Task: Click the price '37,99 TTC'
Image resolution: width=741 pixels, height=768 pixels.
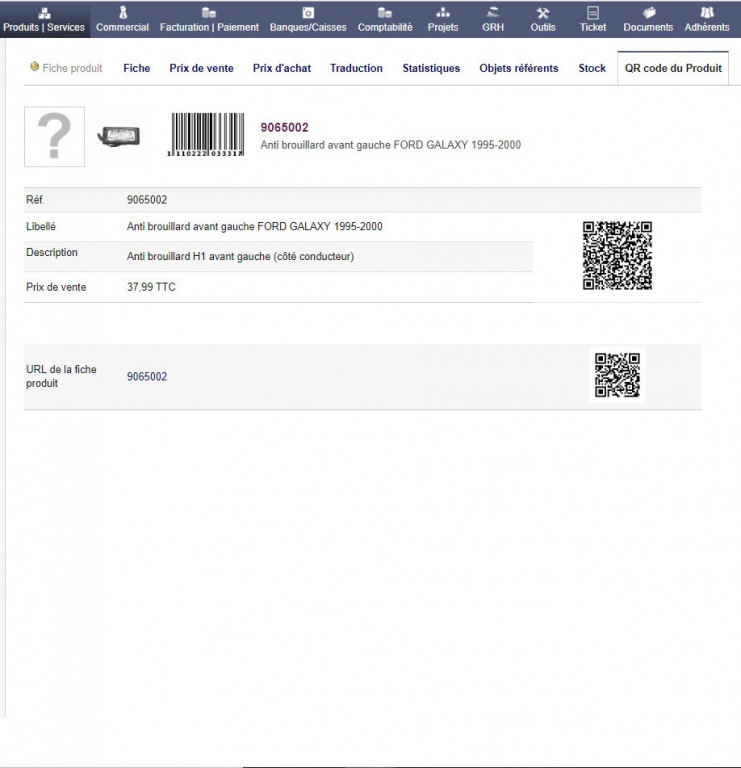Action: tap(151, 287)
